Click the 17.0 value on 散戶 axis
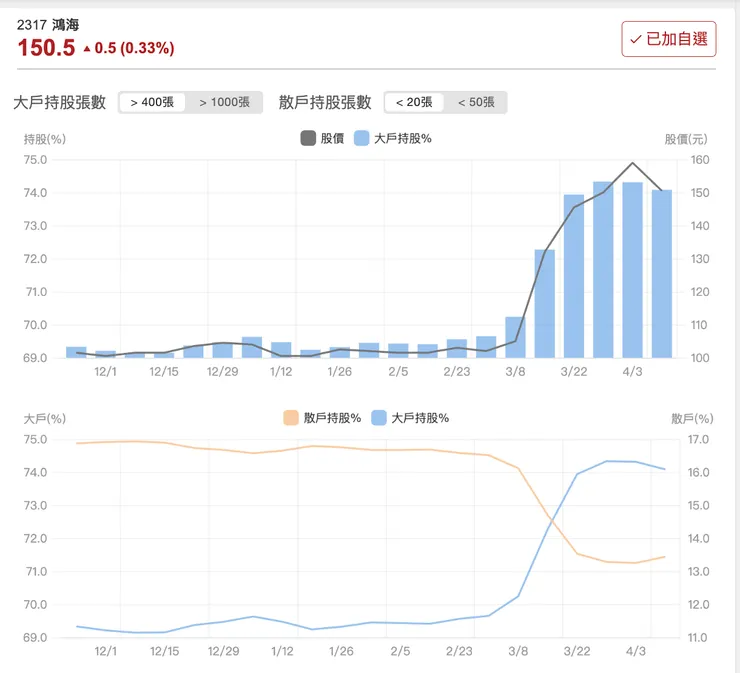The height and width of the screenshot is (673, 740). pos(698,439)
